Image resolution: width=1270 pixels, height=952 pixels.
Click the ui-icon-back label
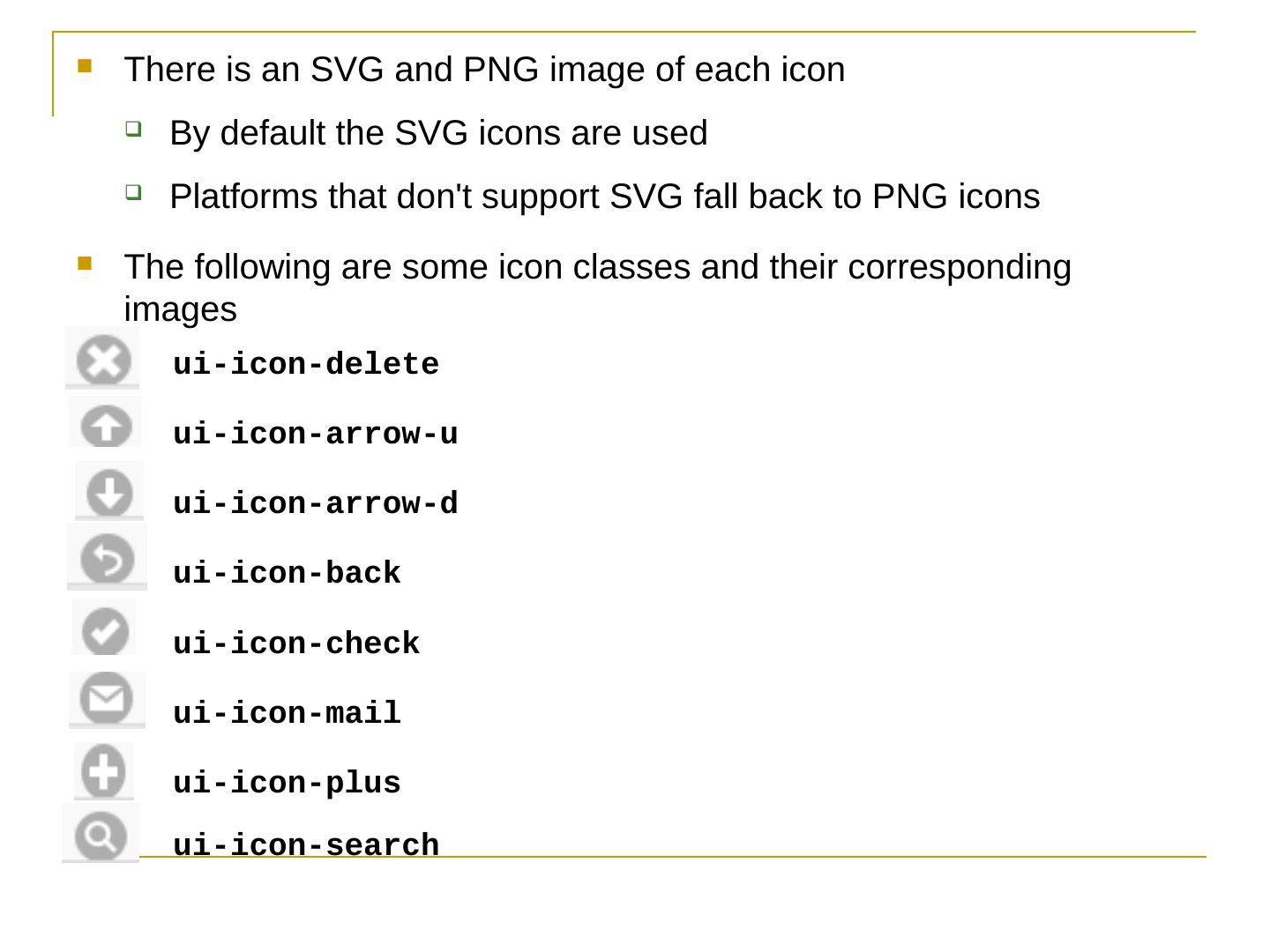(x=287, y=573)
